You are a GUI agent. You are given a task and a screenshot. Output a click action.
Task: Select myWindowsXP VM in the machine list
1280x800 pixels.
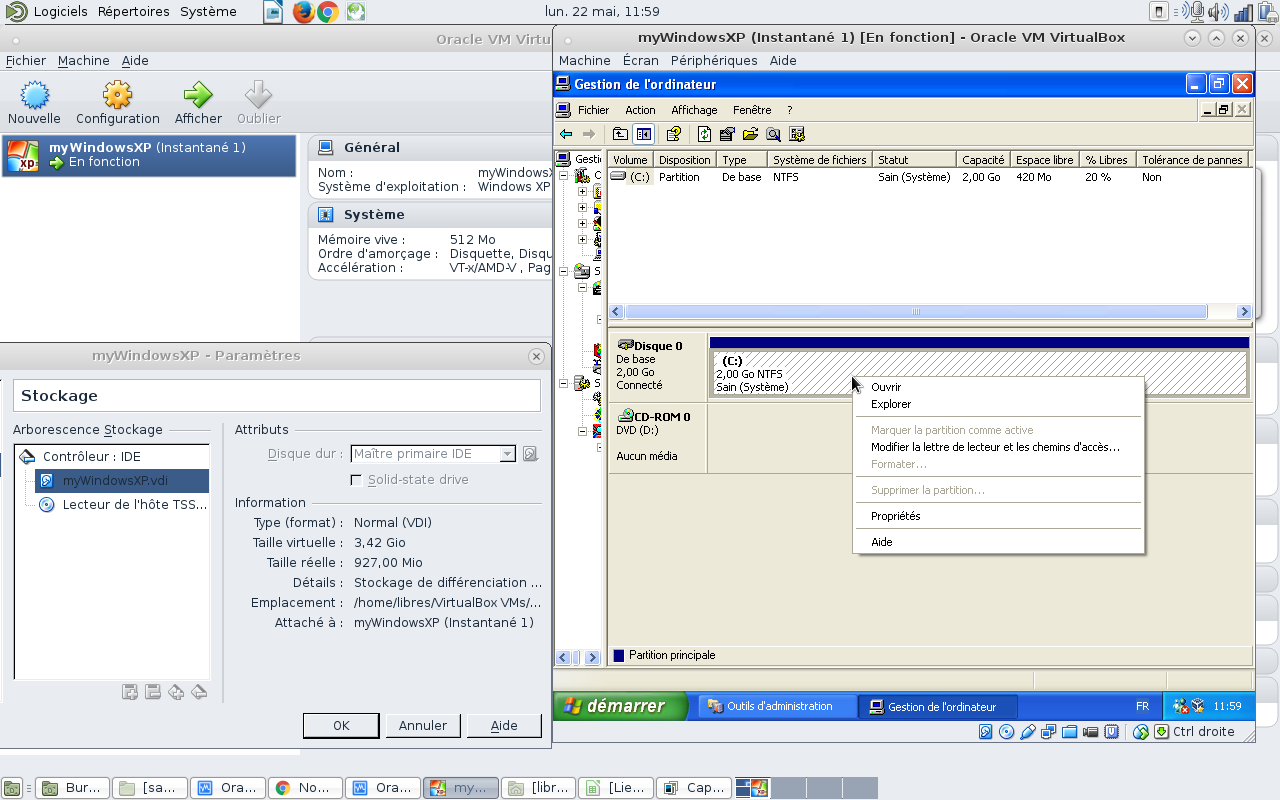click(149, 155)
